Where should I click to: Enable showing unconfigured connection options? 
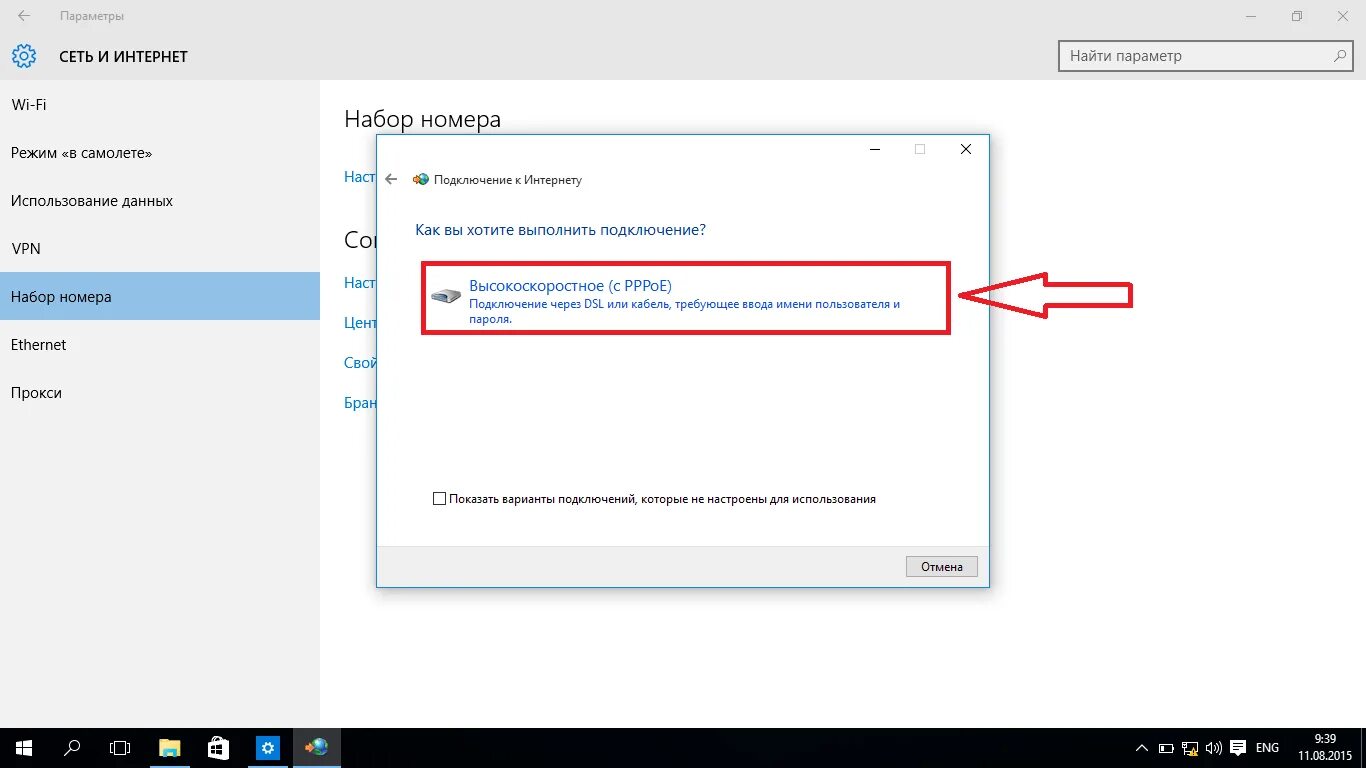click(x=439, y=497)
